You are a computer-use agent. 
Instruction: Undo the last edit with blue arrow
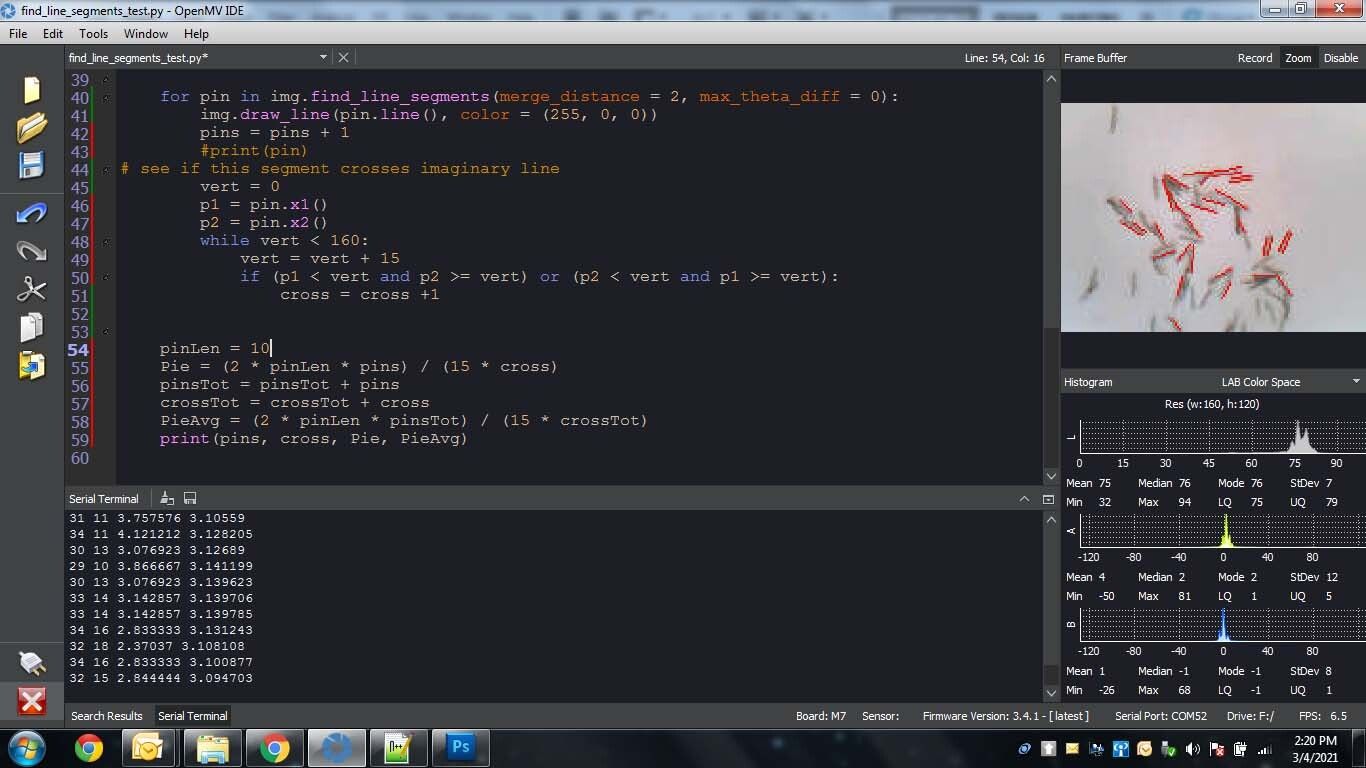pyautogui.click(x=31, y=212)
